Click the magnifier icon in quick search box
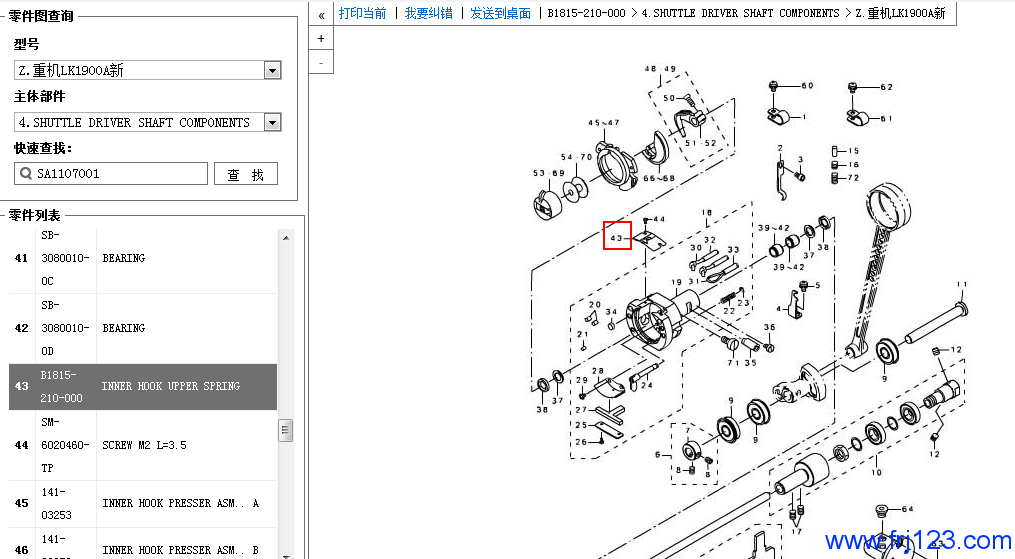Viewport: 1015px width, 559px height. [26, 174]
